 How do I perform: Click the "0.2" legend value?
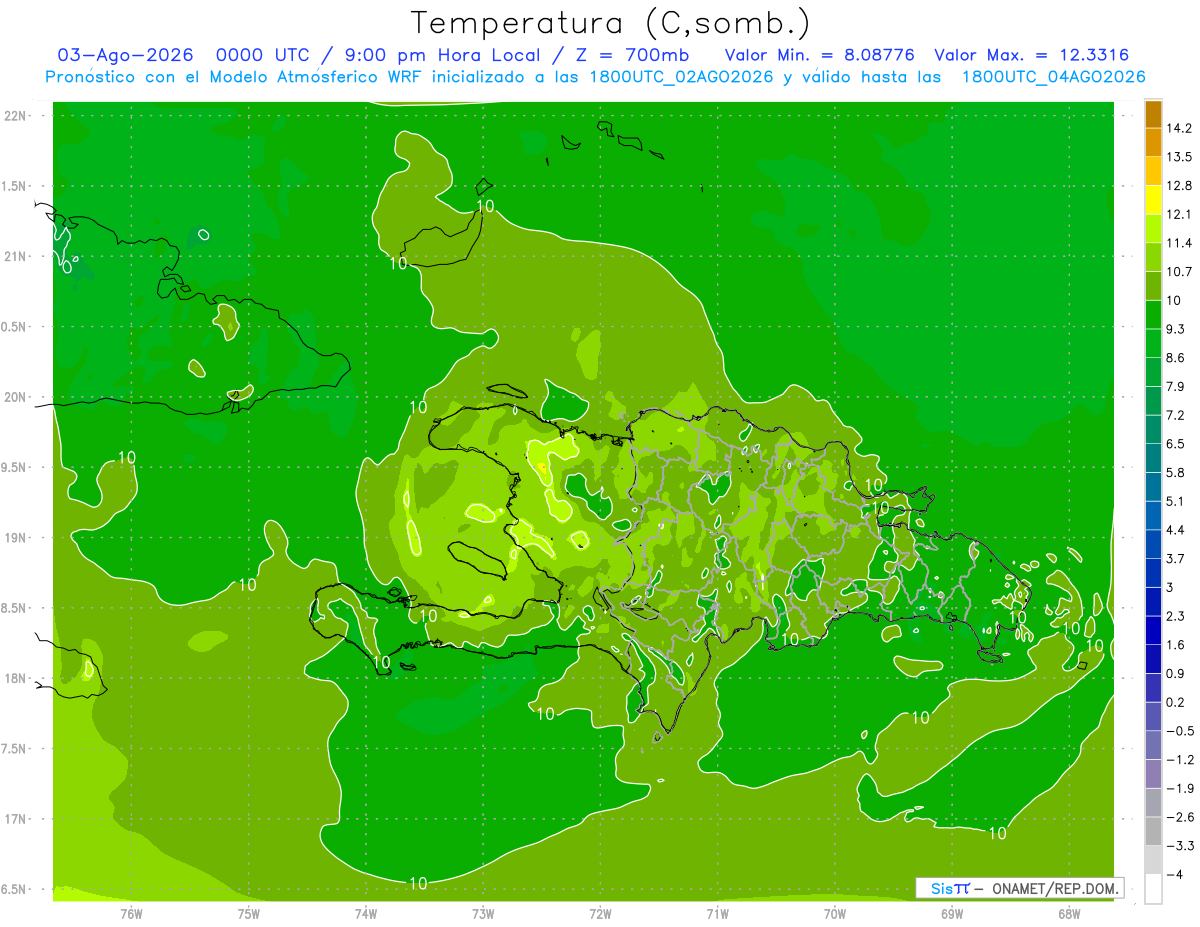1175,702
